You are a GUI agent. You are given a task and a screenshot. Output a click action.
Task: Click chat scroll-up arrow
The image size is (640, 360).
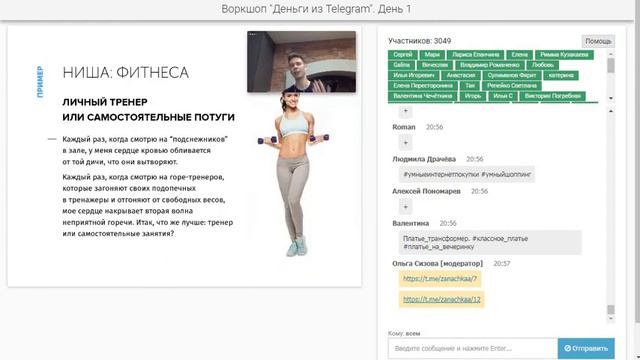(611, 111)
